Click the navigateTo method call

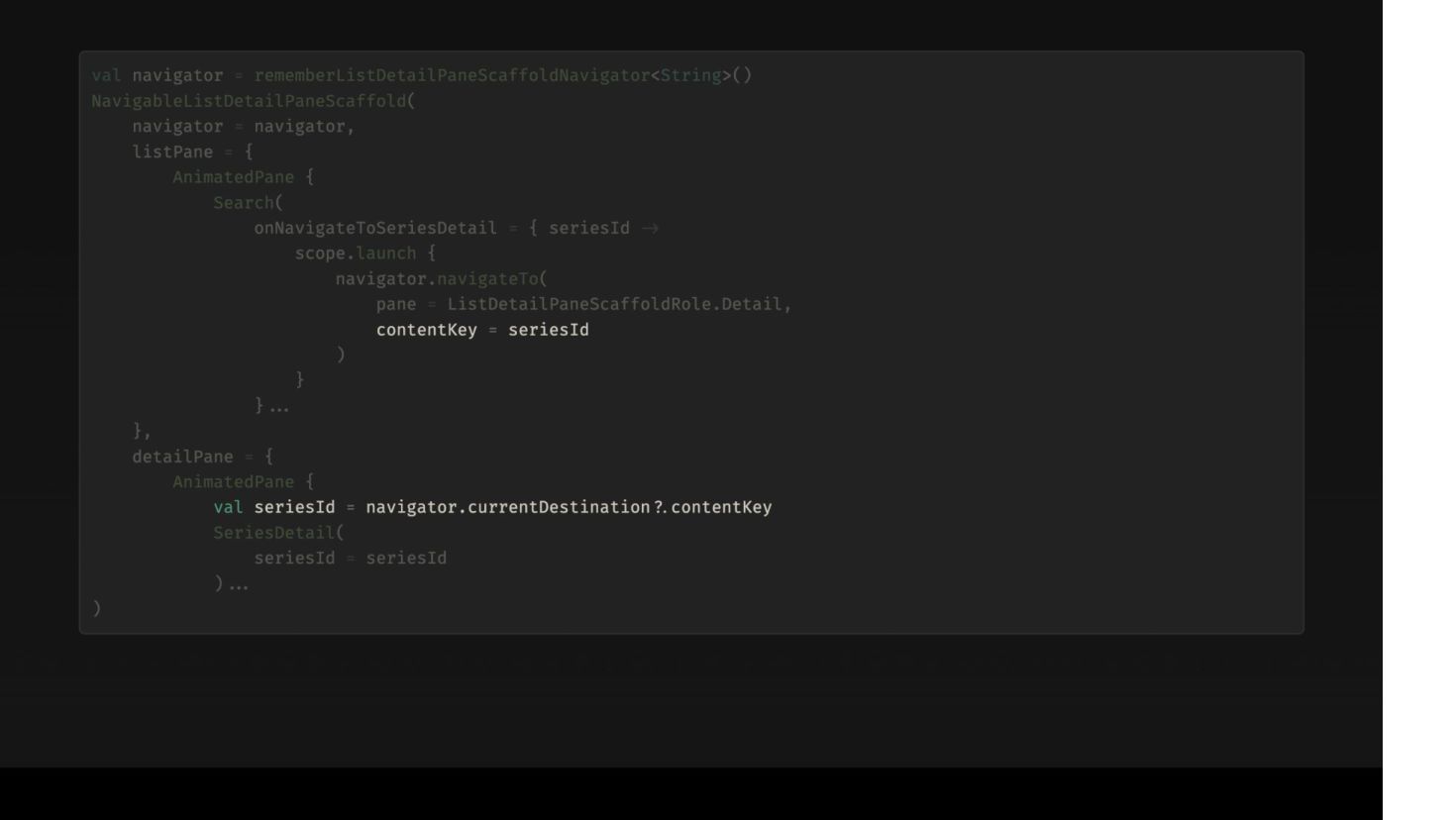(x=487, y=278)
